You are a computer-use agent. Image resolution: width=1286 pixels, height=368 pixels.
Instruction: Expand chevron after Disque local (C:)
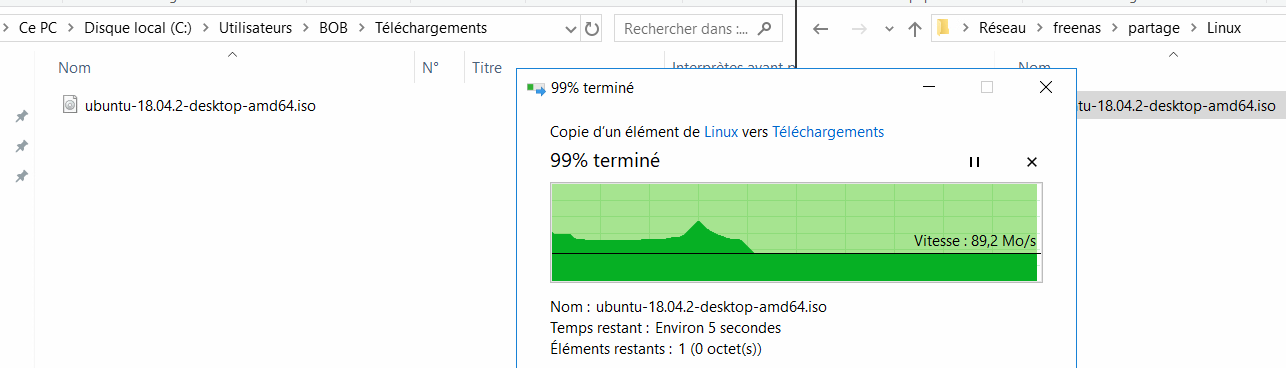coord(205,29)
